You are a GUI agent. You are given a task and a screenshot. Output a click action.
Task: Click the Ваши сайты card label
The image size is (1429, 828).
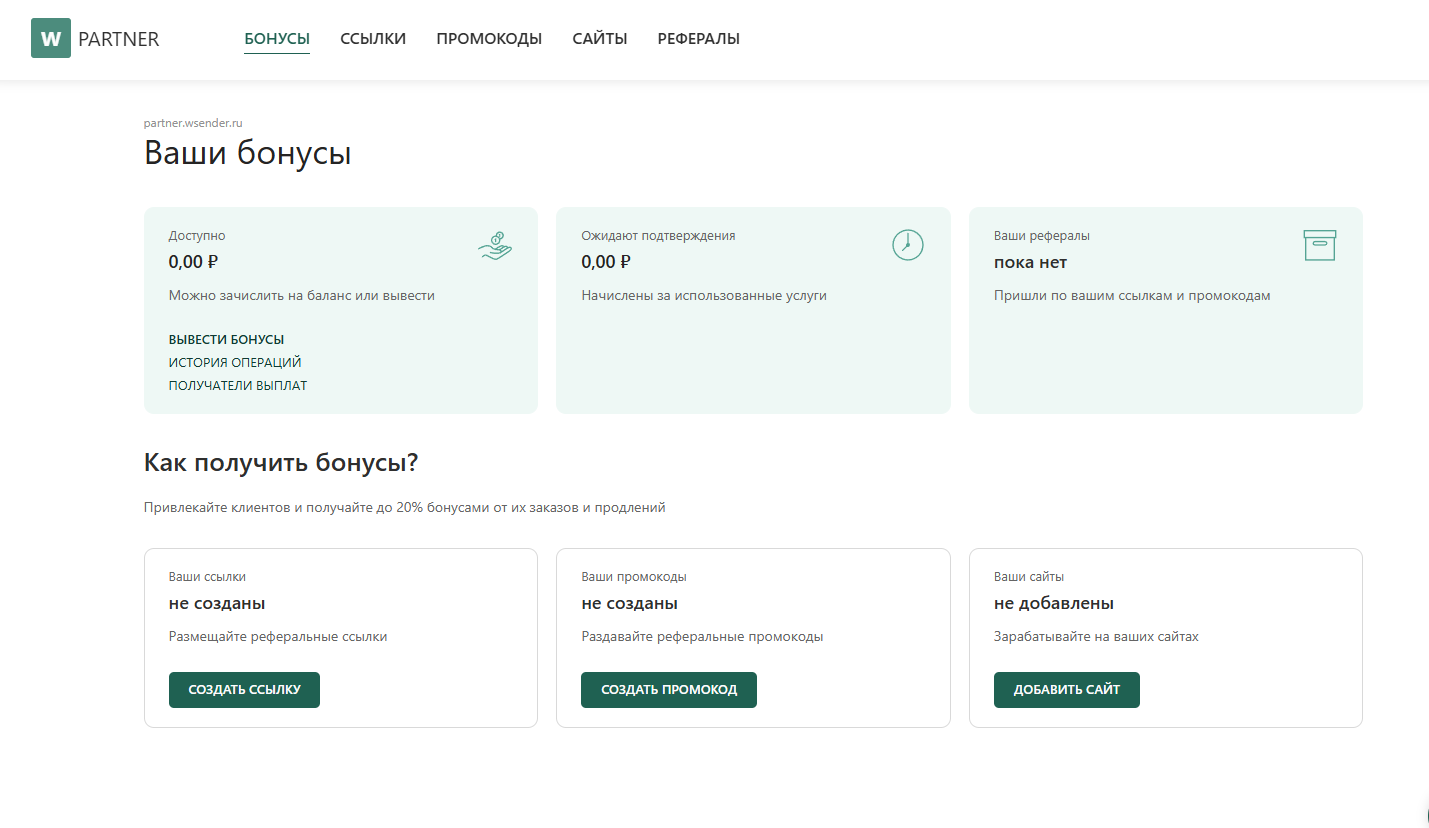(1029, 577)
